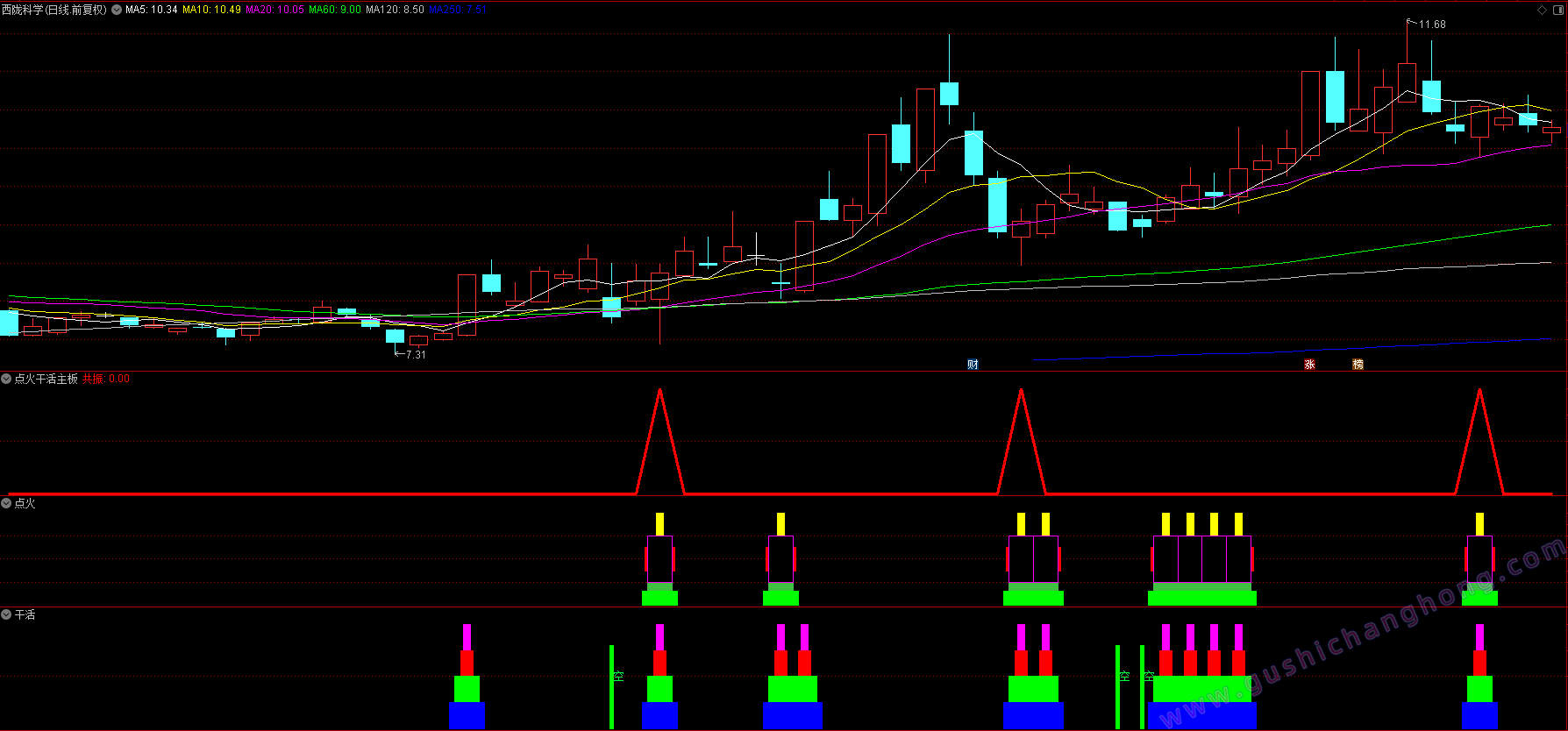
Task: Click the square icon at top-right corner
Action: tap(1557, 10)
